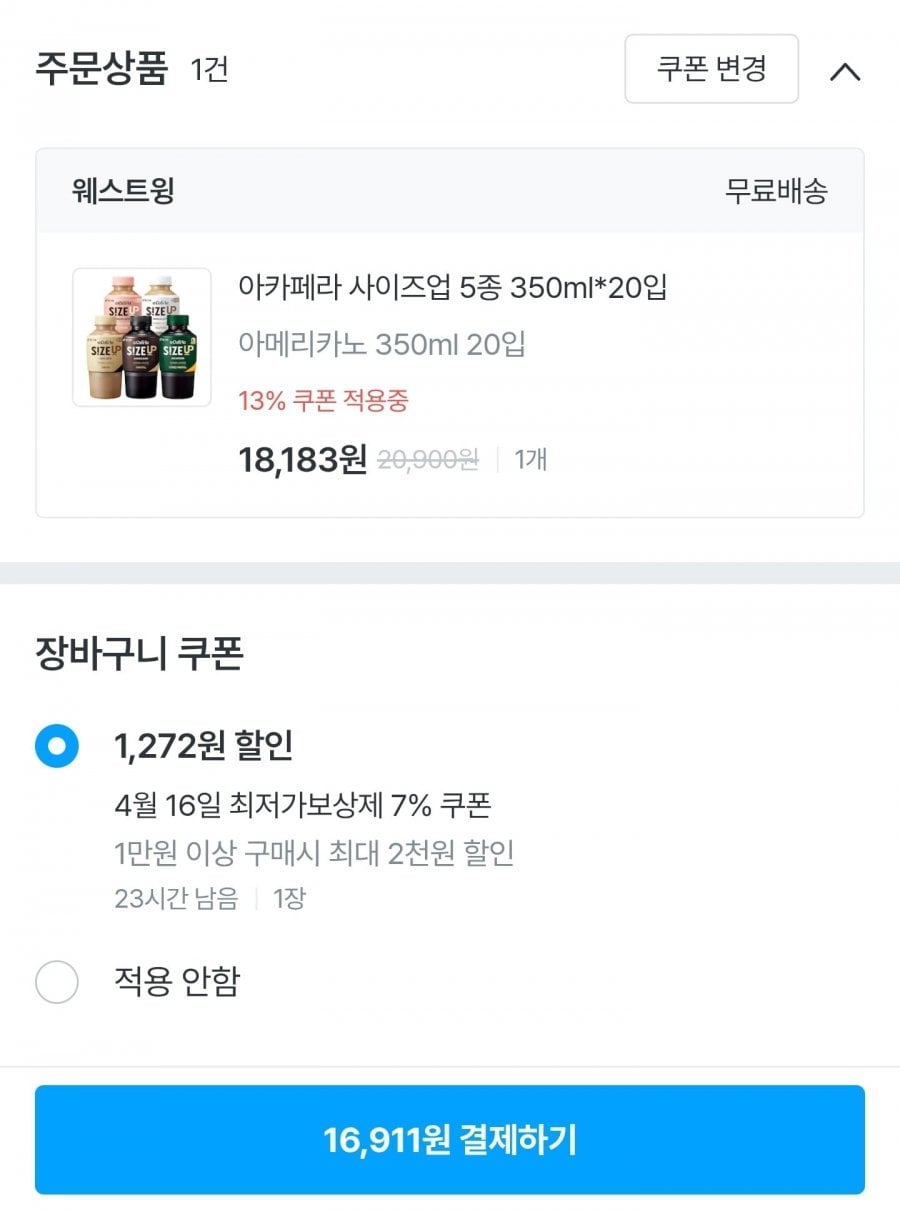
Task: Tap the 무료배송 shipping label
Action: [x=776, y=191]
